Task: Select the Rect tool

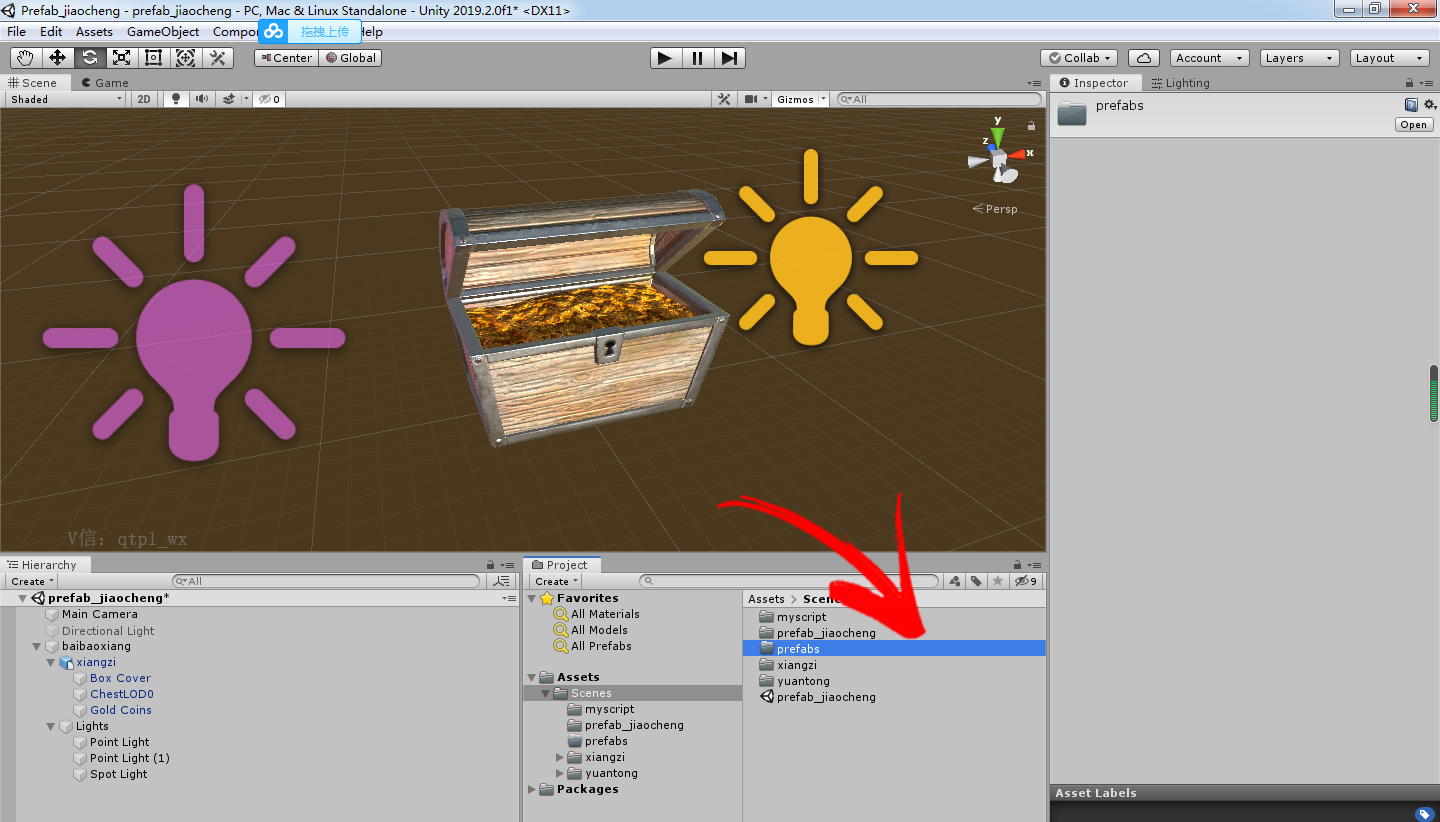Action: pyautogui.click(x=153, y=57)
